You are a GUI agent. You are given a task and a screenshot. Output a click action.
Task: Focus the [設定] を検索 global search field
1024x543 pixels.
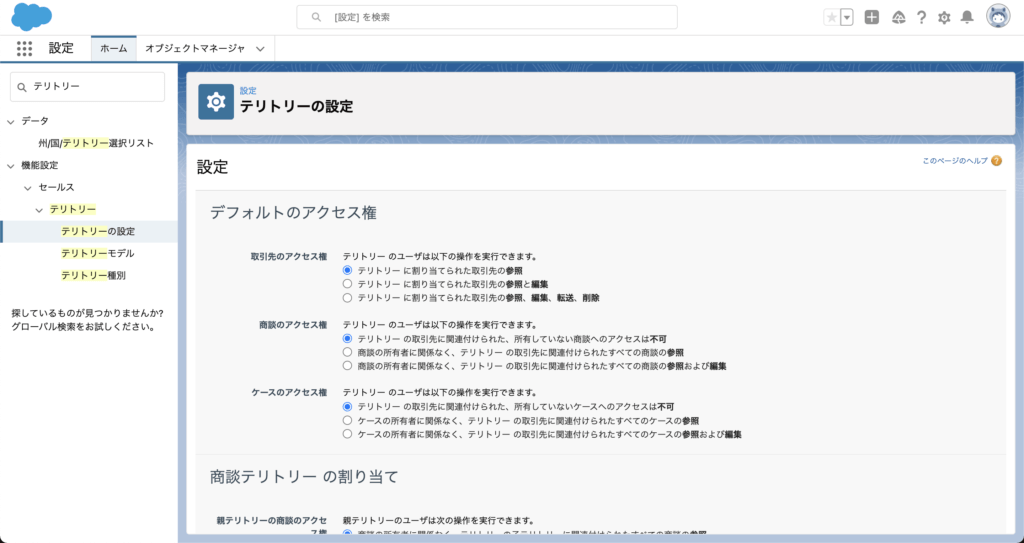coord(487,17)
